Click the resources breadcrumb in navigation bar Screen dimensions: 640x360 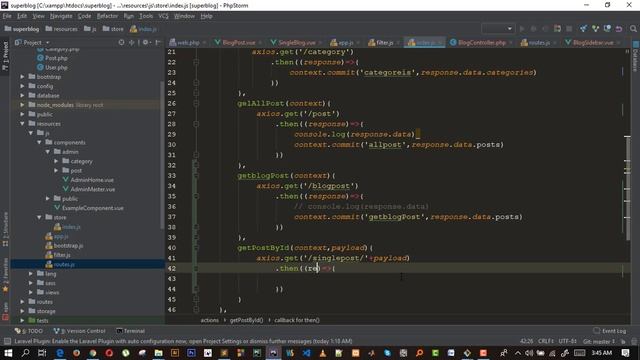pyautogui.click(x=61, y=29)
